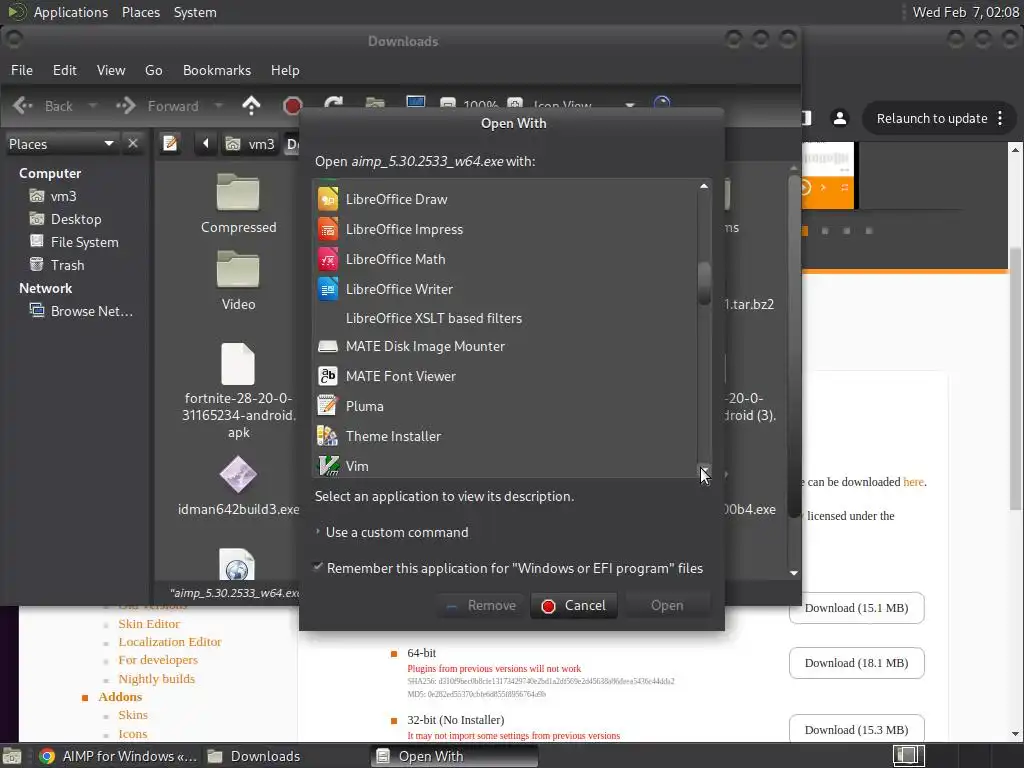Switch to AIMP for Windows Chrome taskbar item

(118, 756)
